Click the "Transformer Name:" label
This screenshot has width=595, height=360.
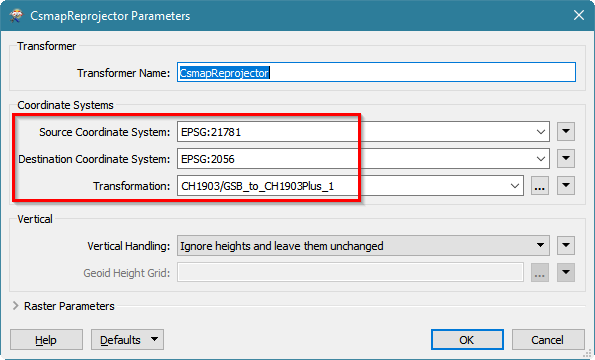coord(123,73)
